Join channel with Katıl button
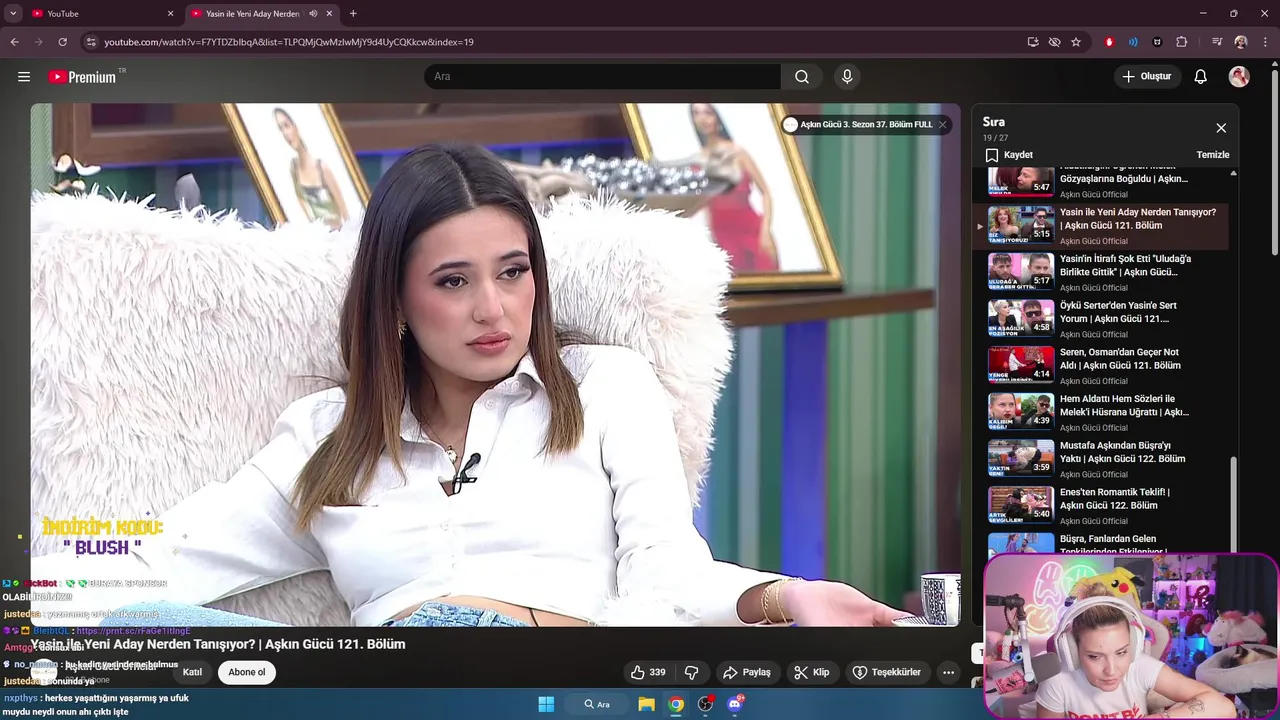This screenshot has width=1280, height=720. pyautogui.click(x=192, y=672)
